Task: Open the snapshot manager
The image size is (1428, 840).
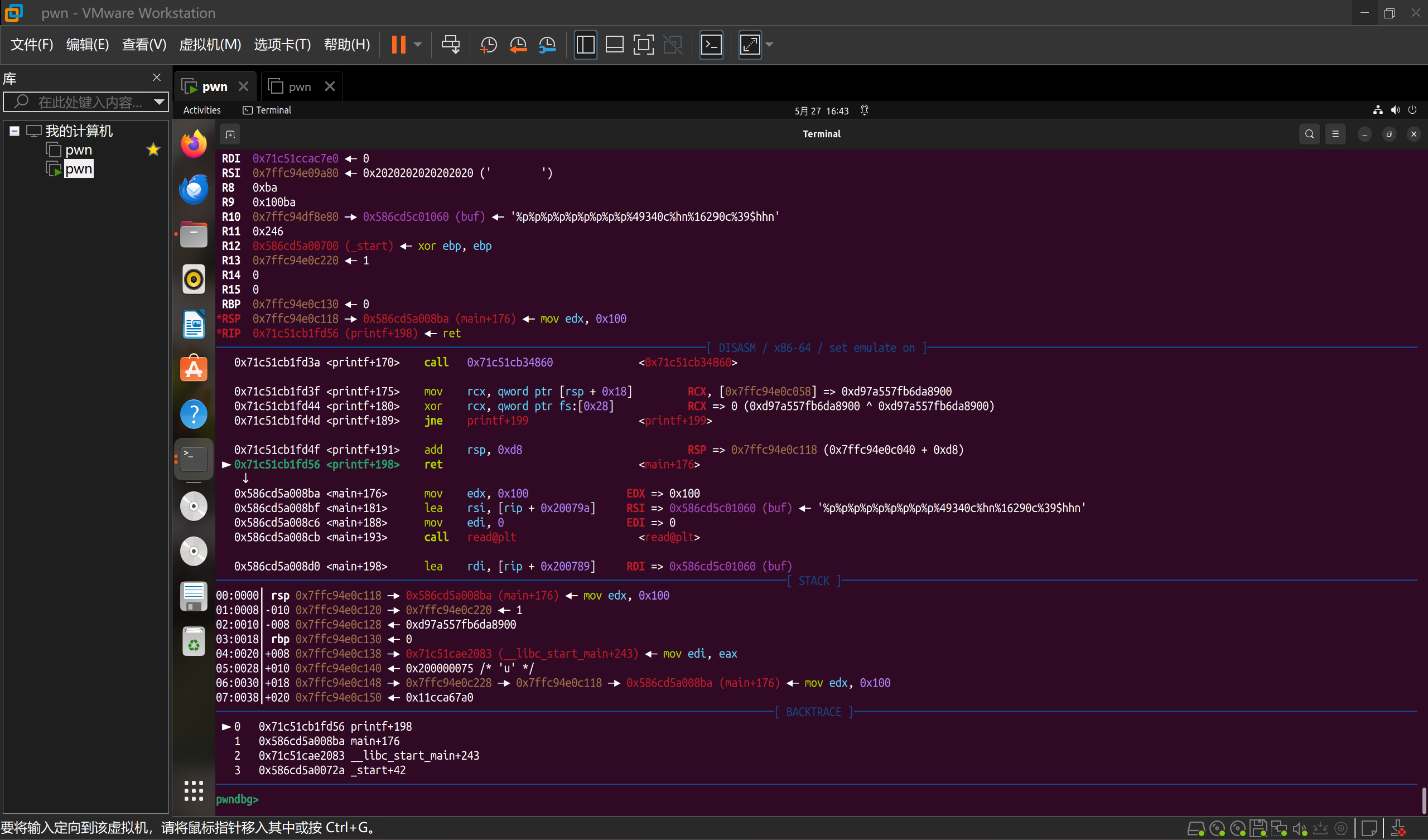Action: pyautogui.click(x=547, y=44)
